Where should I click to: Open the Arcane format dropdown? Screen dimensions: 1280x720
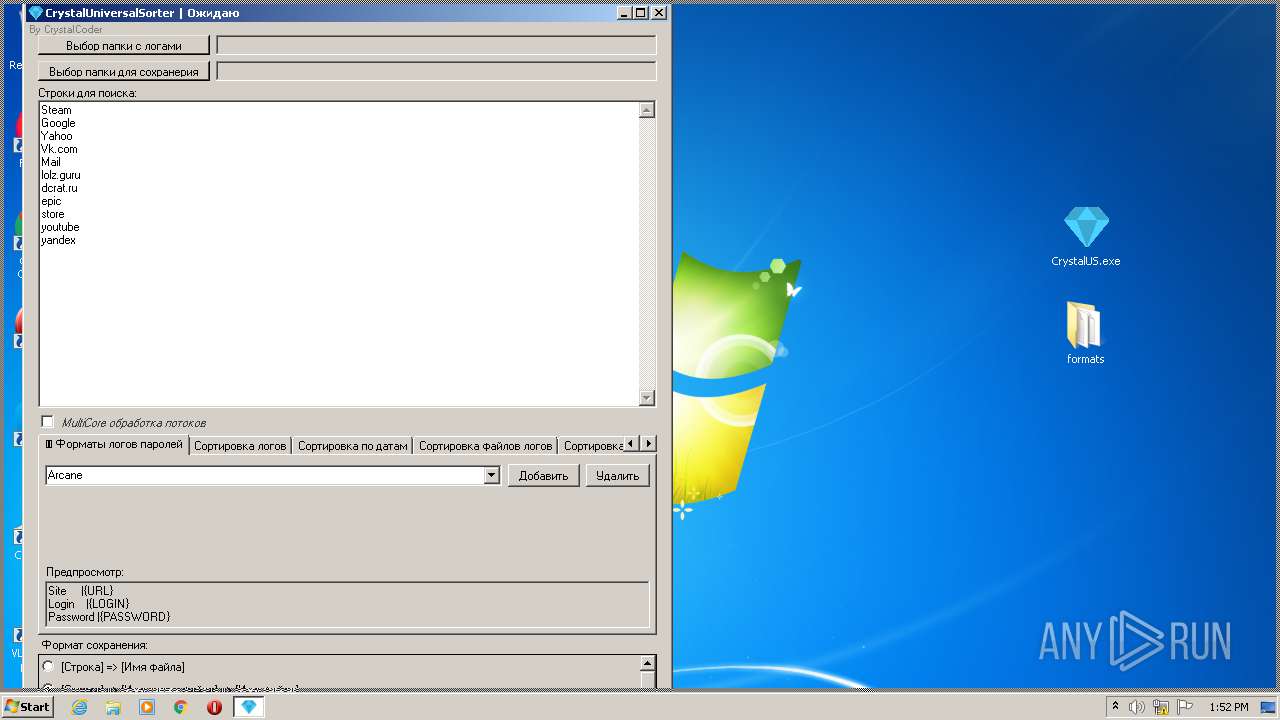(492, 476)
